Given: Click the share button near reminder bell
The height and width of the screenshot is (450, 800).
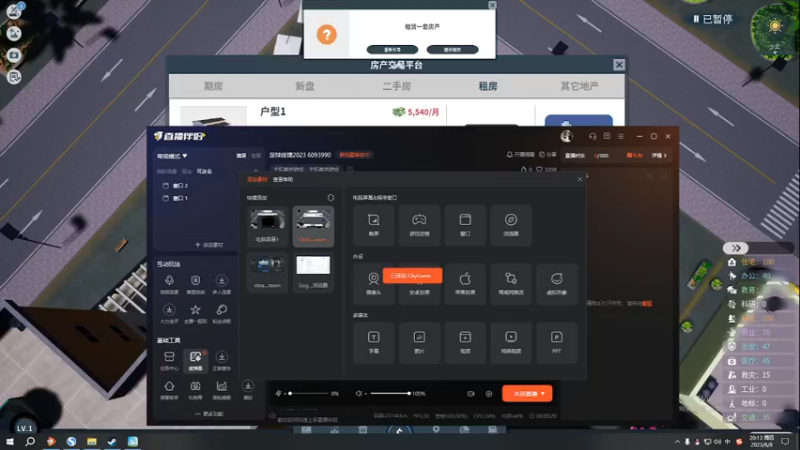Looking at the screenshot, I should tap(547, 155).
